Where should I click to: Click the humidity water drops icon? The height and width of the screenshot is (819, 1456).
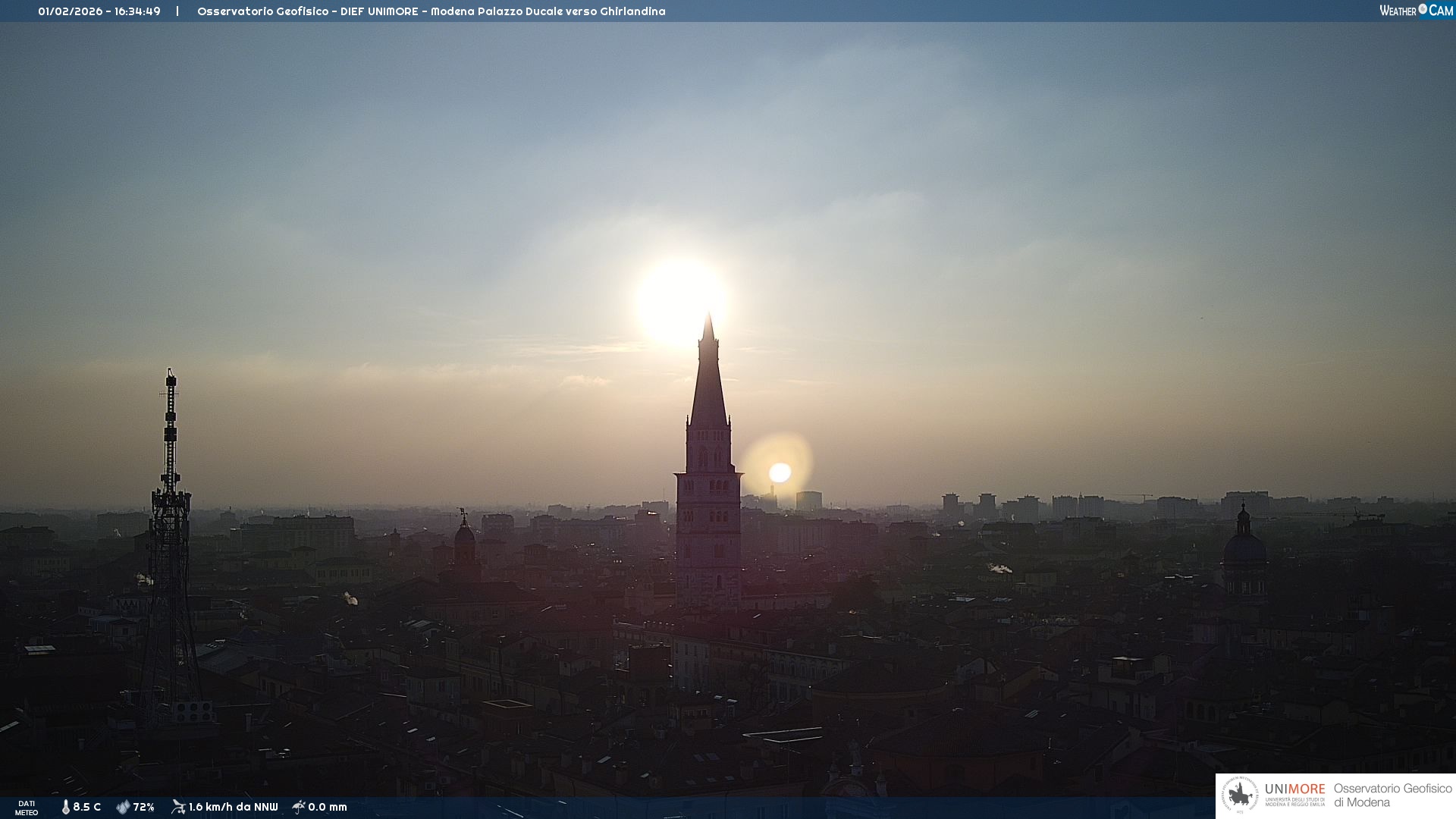click(123, 807)
